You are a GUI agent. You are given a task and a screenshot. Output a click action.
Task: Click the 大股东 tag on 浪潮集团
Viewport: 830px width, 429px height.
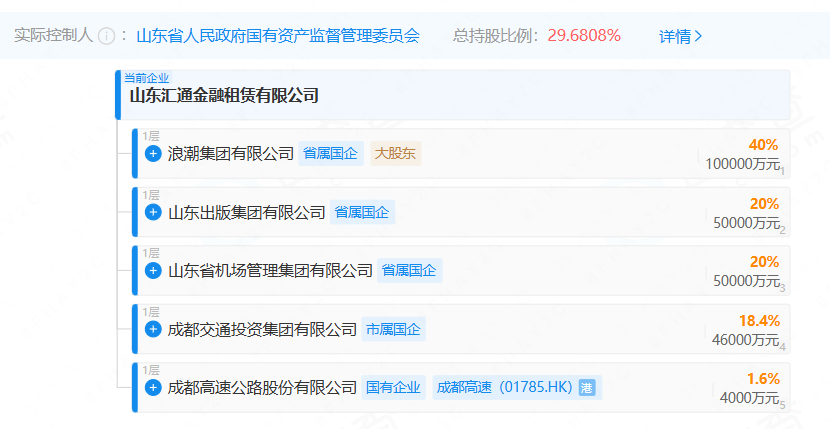pos(396,154)
